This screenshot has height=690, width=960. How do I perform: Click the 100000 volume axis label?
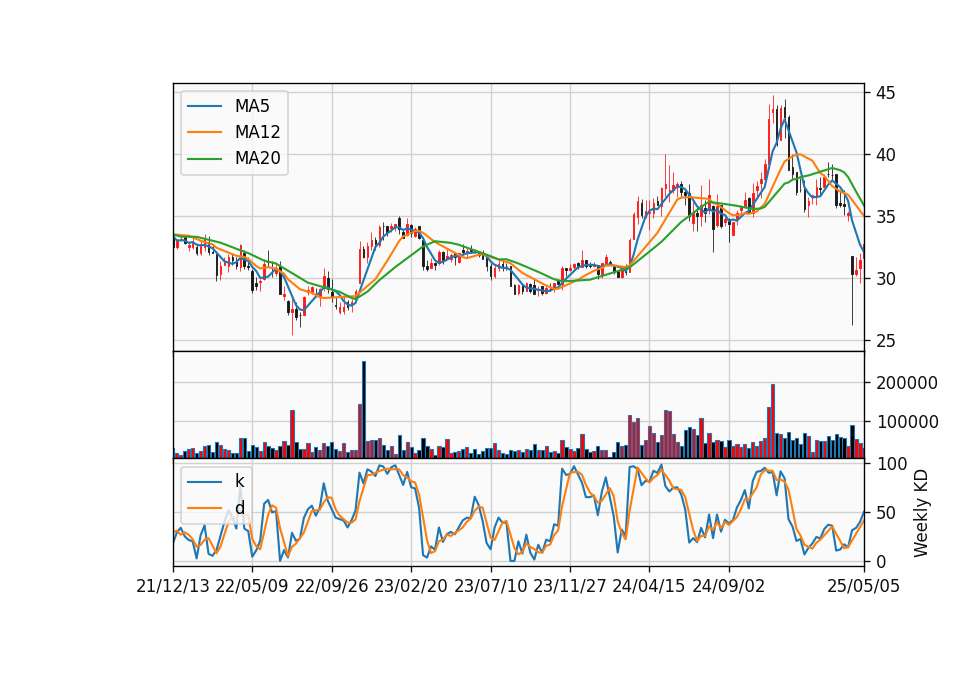[907, 422]
